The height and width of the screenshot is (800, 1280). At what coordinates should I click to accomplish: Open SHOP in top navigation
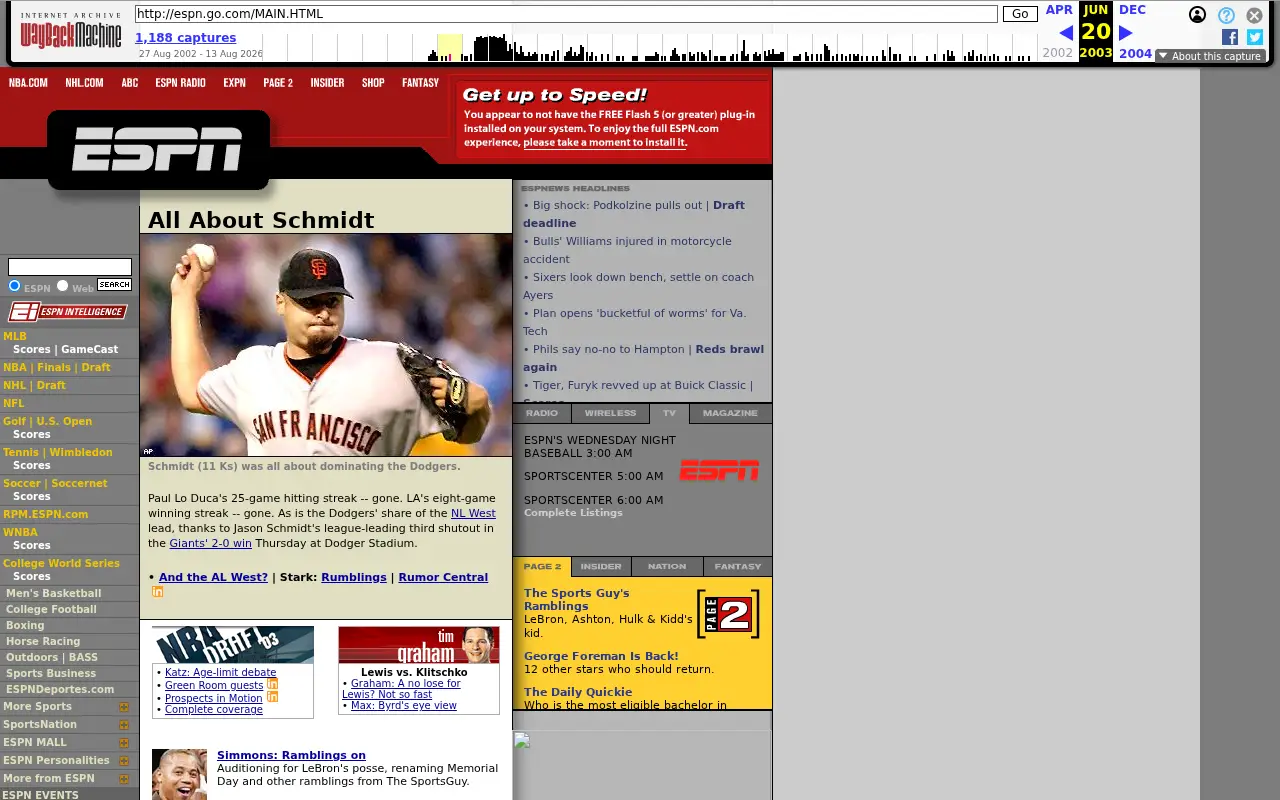tap(373, 83)
